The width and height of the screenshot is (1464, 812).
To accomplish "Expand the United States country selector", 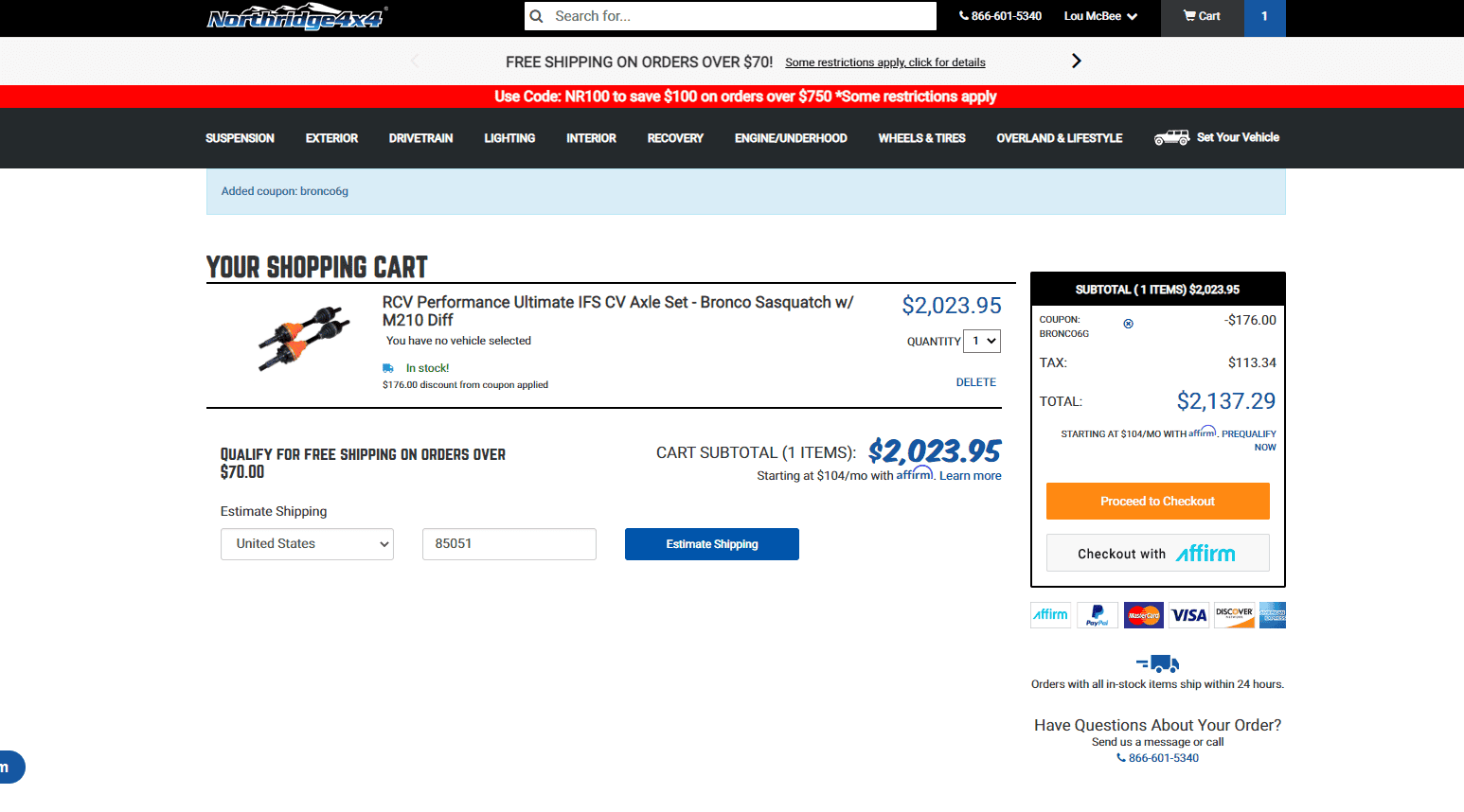I will pos(307,544).
